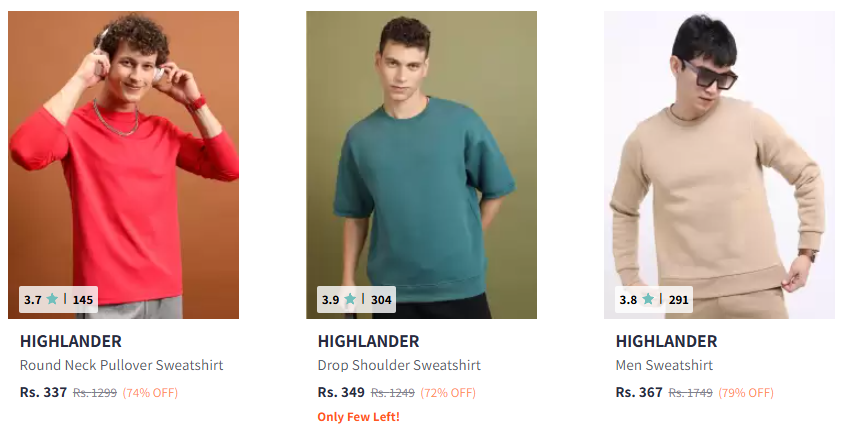Click the 79% OFF discount text
The height and width of the screenshot is (448, 859).
point(746,393)
